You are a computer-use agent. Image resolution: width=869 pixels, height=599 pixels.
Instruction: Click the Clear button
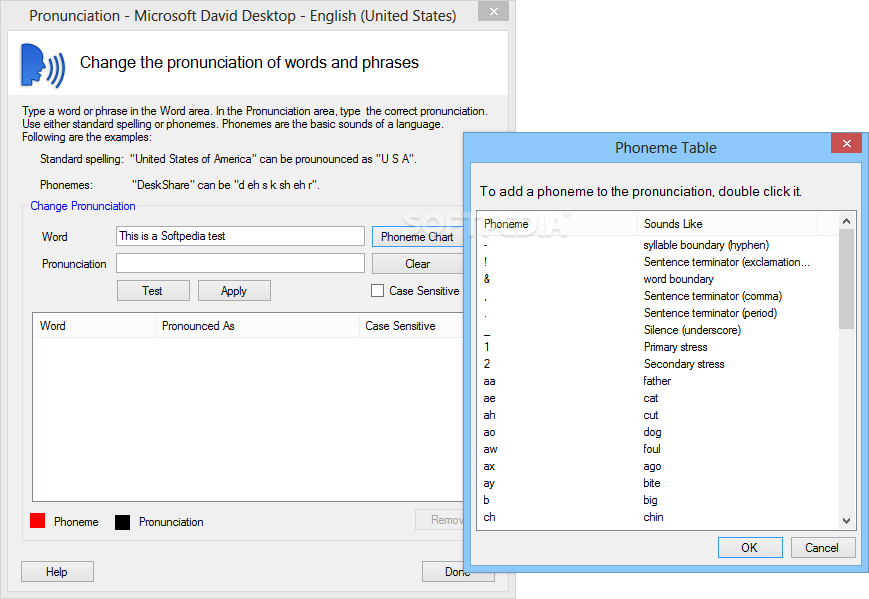point(417,264)
